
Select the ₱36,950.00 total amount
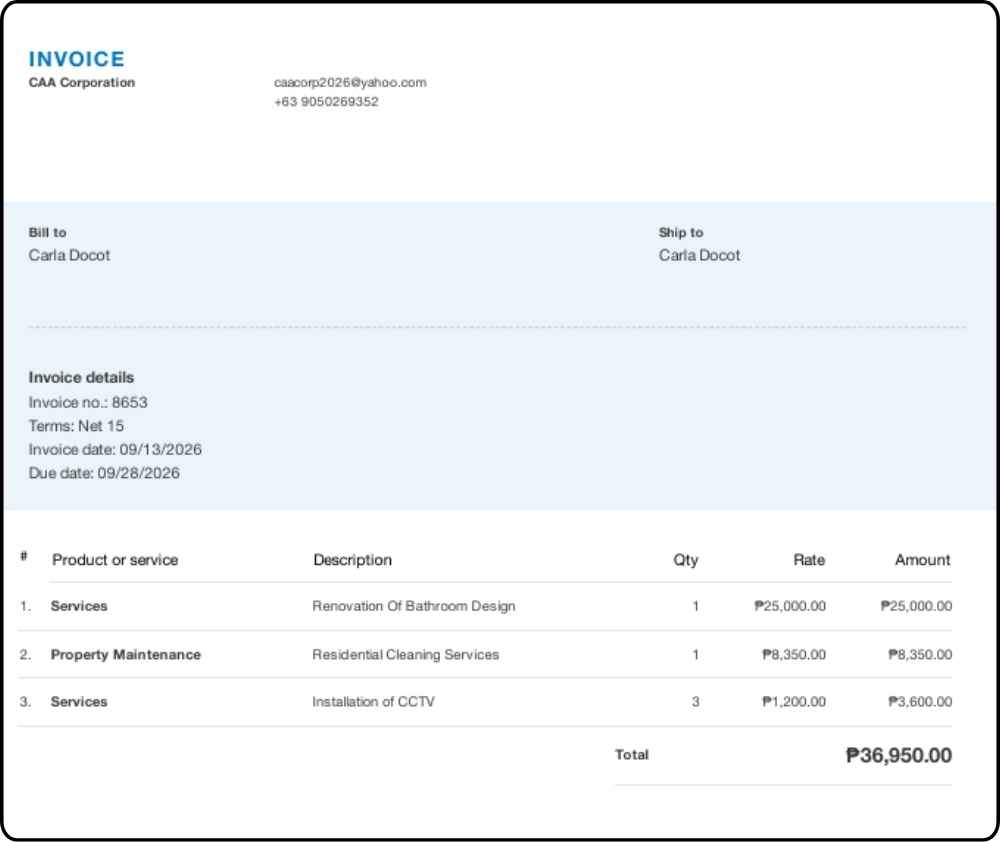click(899, 756)
